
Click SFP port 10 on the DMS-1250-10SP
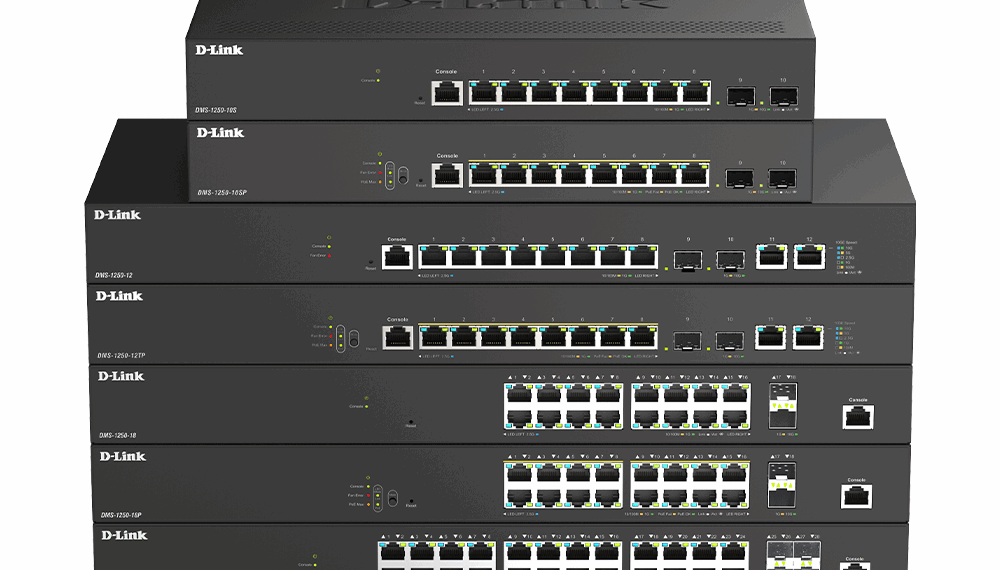782,179
